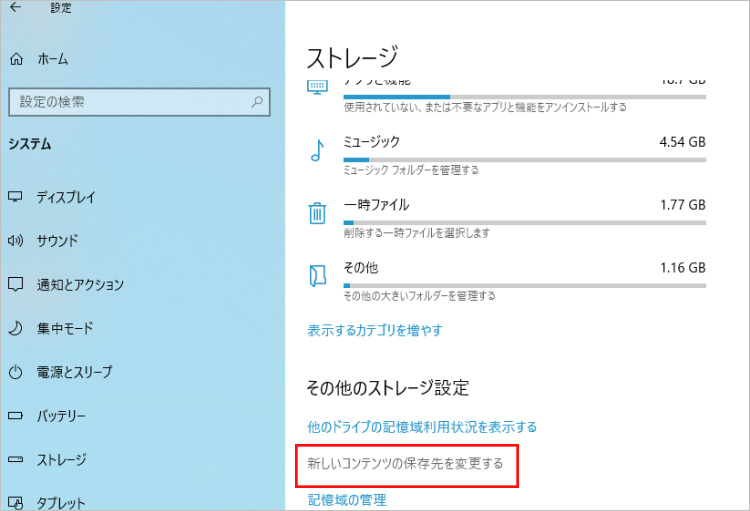This screenshot has height=511, width=750.
Task: Click the back arrow in title bar
Action: click(x=15, y=9)
